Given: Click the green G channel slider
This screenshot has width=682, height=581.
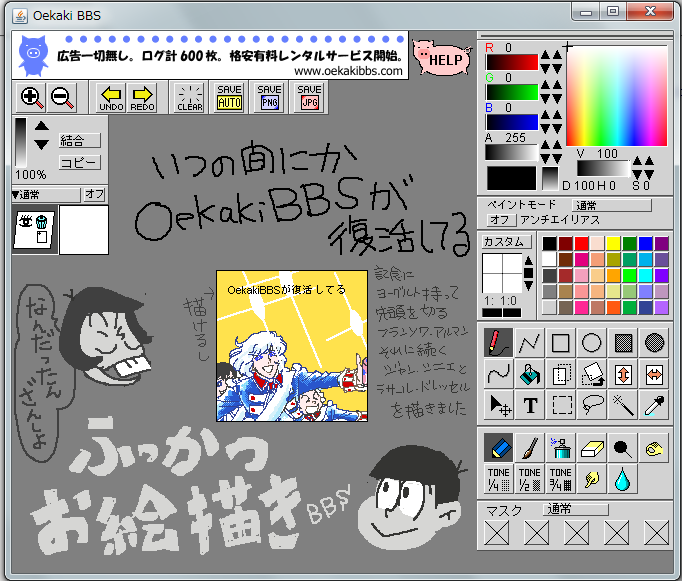Looking at the screenshot, I should click(x=512, y=92).
